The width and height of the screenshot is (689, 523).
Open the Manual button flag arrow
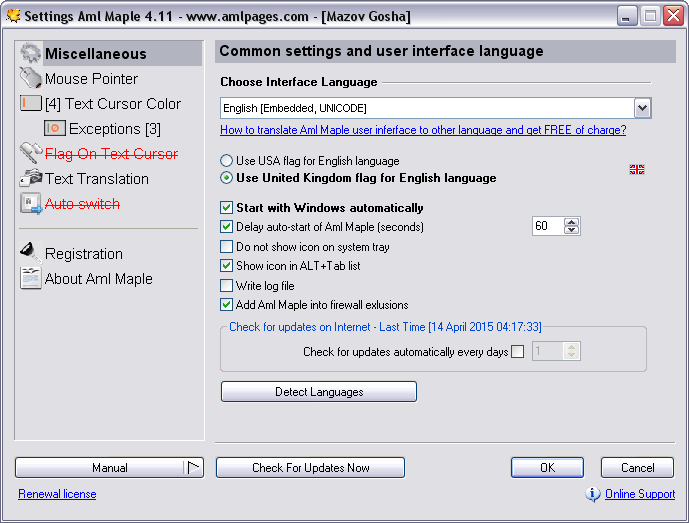coord(193,467)
